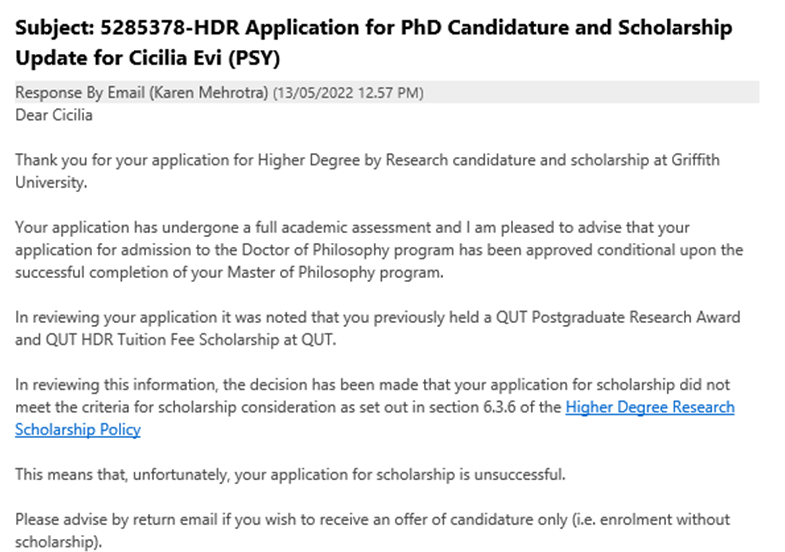
Task: Click the 'Response By Email' header bar
Action: (386, 93)
